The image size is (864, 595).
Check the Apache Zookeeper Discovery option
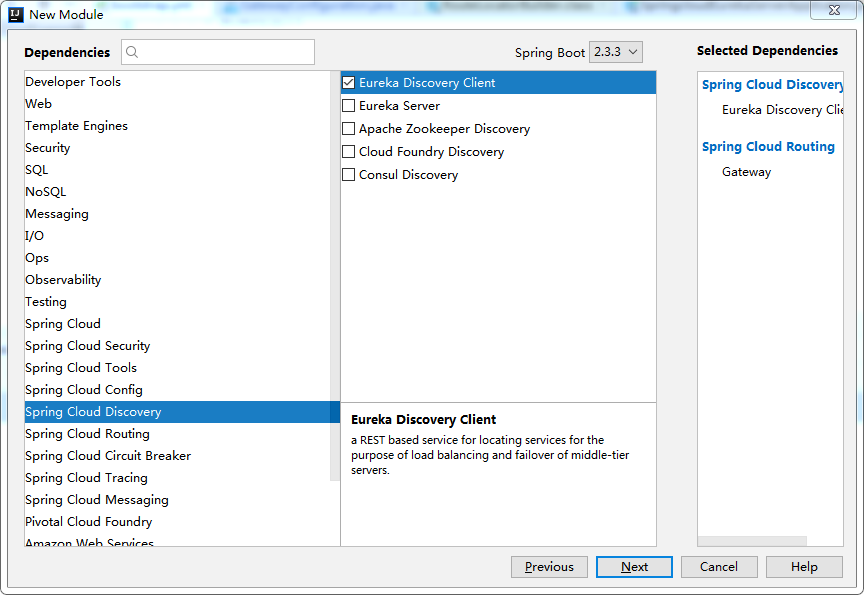click(348, 129)
